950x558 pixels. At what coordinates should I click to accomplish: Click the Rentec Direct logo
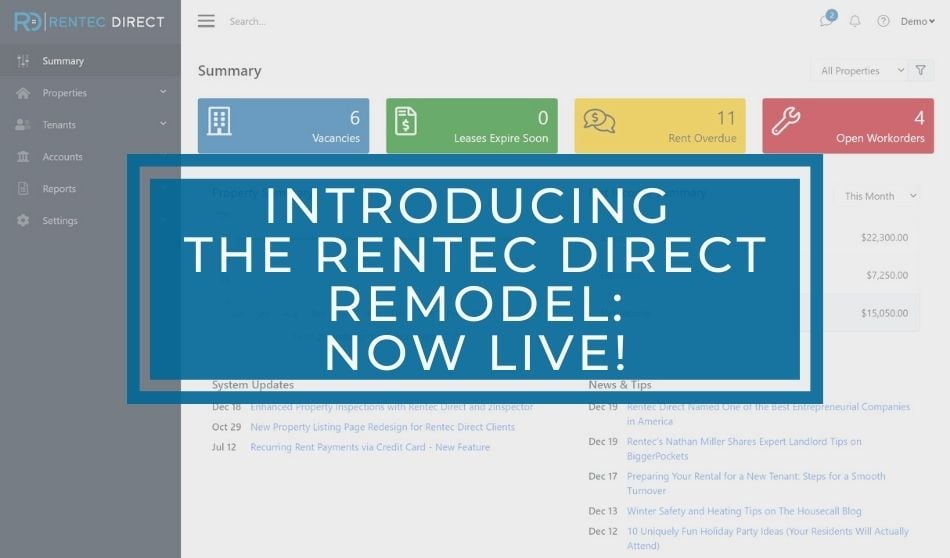[90, 22]
